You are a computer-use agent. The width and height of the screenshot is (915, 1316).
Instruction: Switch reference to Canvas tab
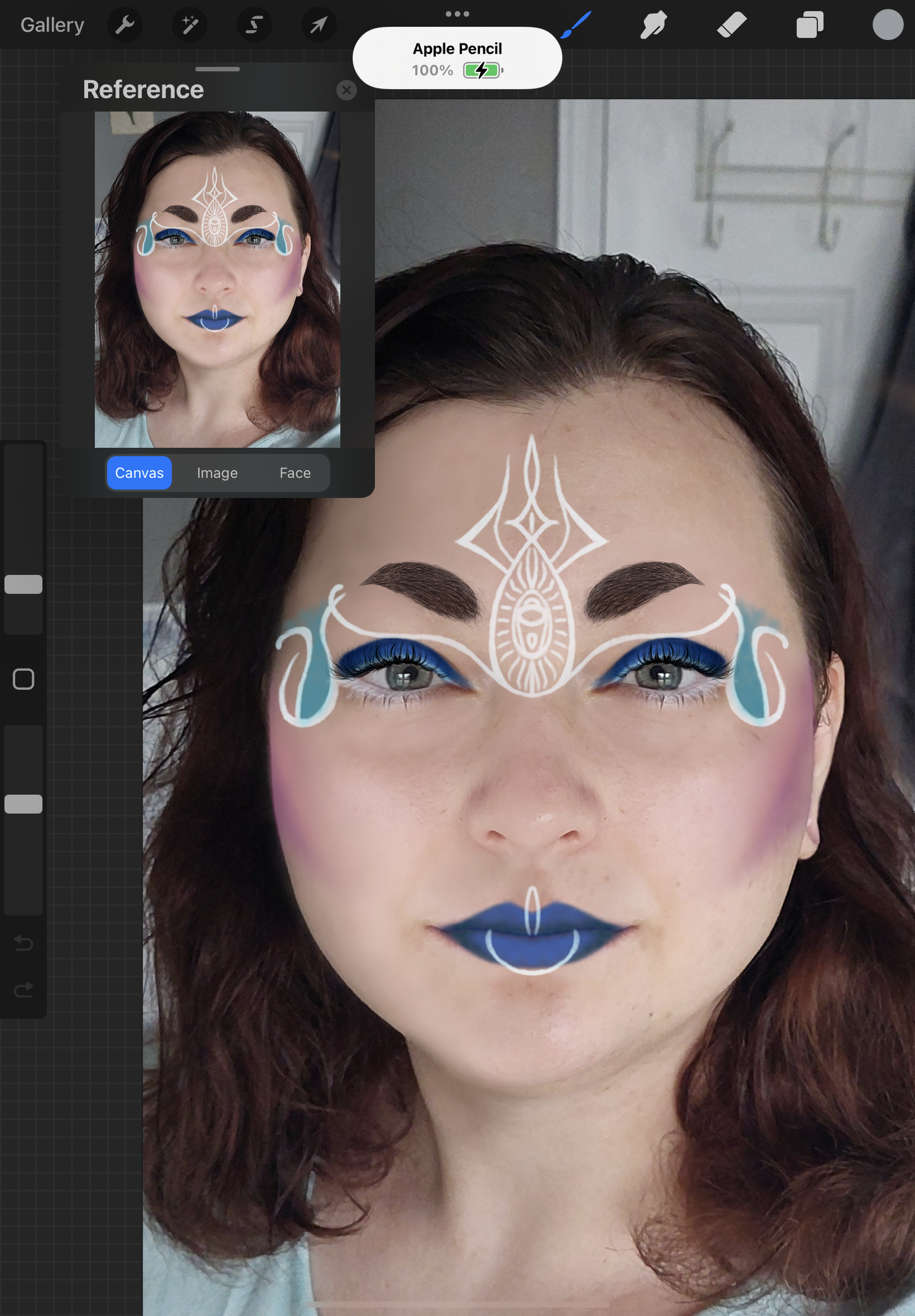point(139,473)
